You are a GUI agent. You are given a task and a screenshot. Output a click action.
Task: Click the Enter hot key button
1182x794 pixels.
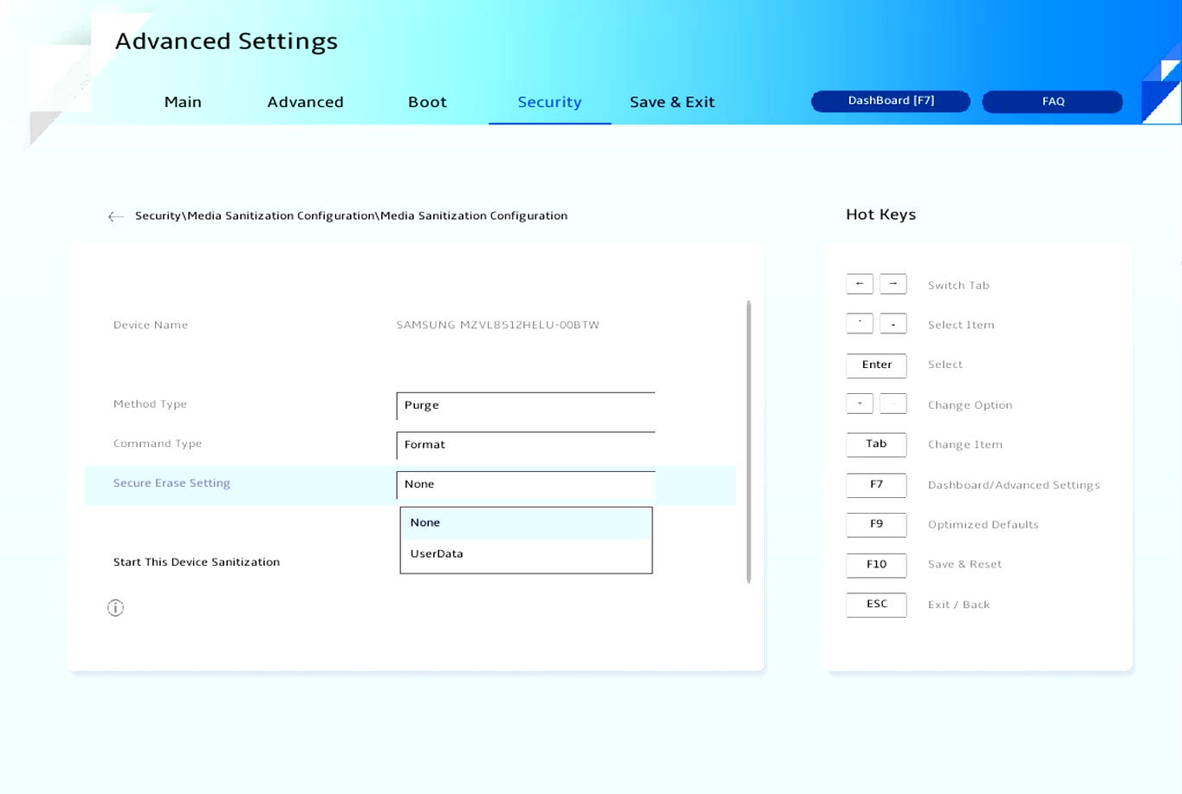pyautogui.click(x=876, y=365)
